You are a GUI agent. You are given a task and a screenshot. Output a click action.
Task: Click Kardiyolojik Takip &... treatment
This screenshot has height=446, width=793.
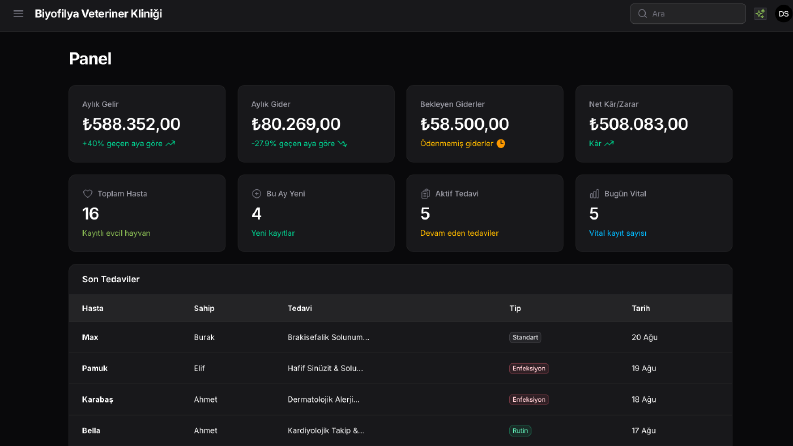(326, 431)
